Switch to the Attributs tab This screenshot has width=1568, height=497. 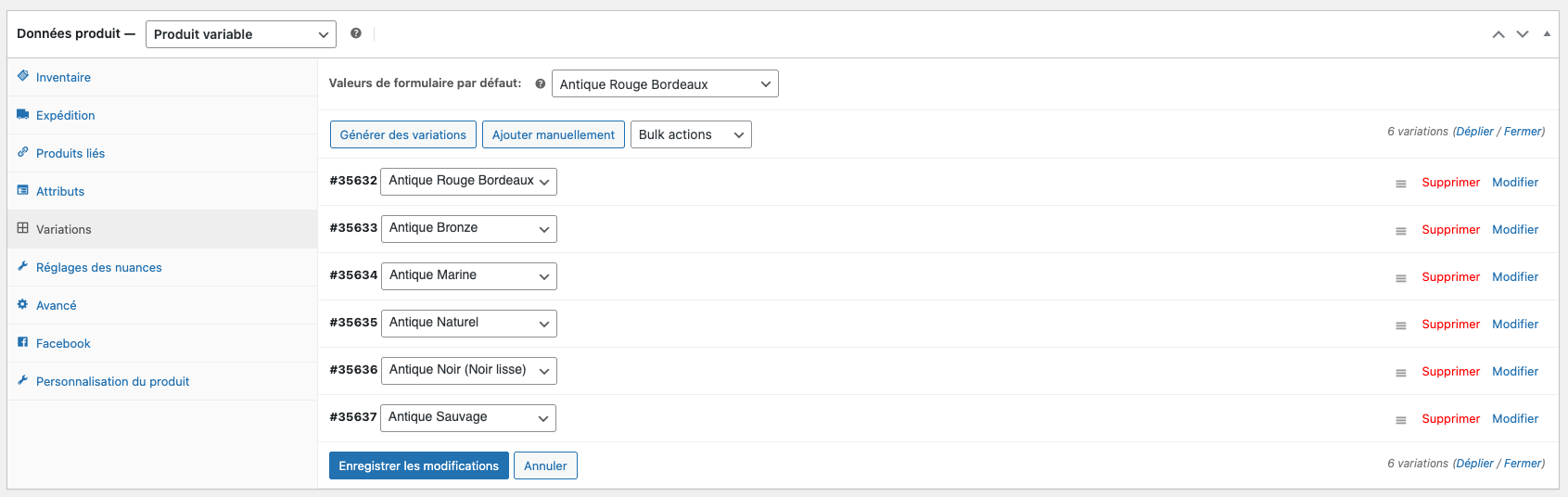pyautogui.click(x=60, y=192)
